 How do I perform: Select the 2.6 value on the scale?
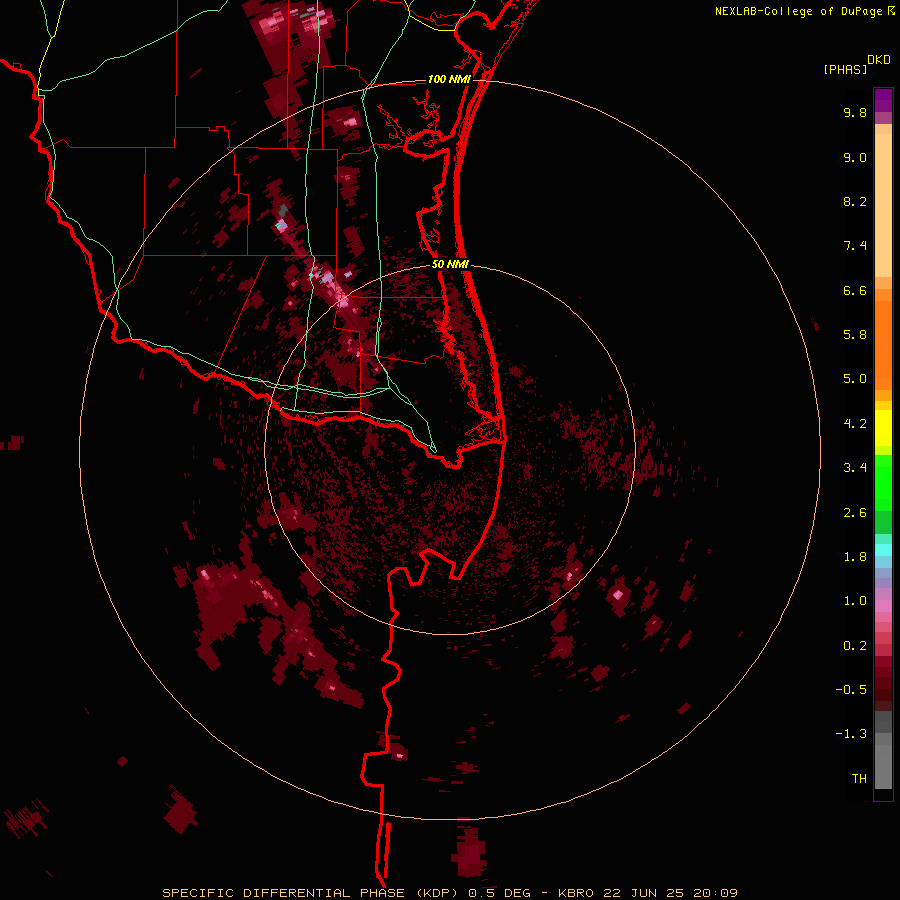pyautogui.click(x=855, y=513)
